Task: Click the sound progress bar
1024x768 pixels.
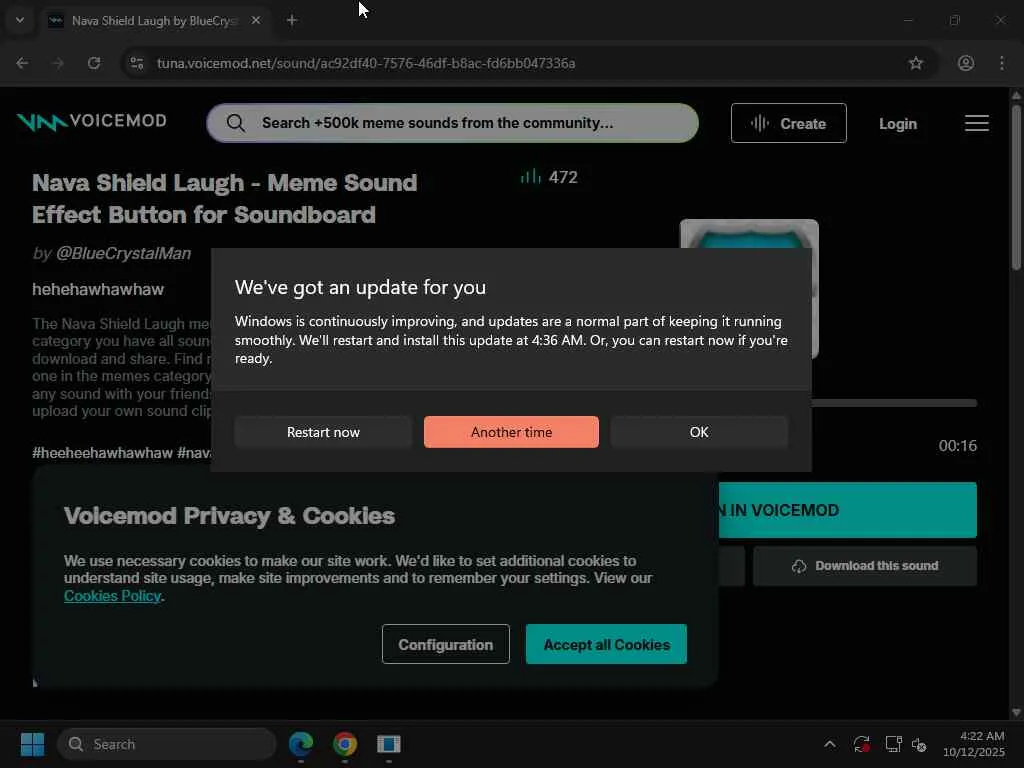Action: tap(894, 403)
